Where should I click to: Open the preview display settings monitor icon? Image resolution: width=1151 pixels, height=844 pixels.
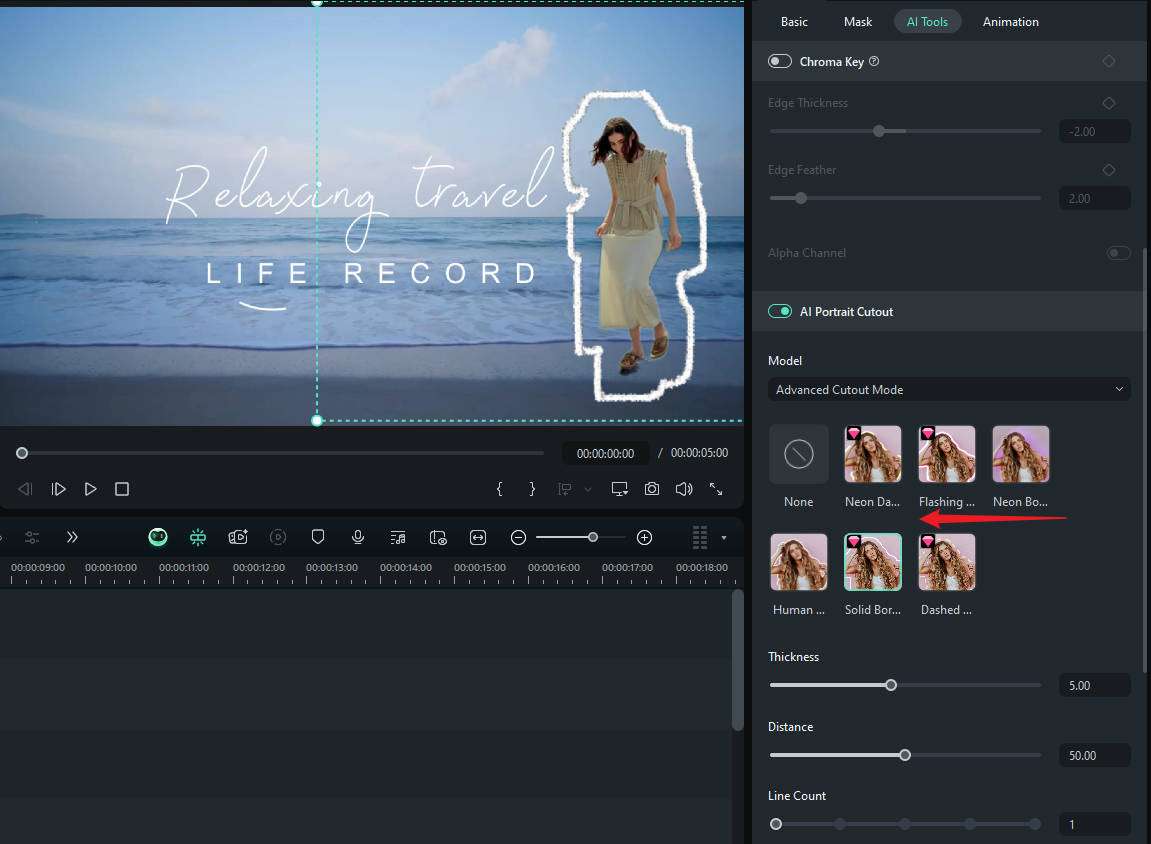(x=620, y=489)
